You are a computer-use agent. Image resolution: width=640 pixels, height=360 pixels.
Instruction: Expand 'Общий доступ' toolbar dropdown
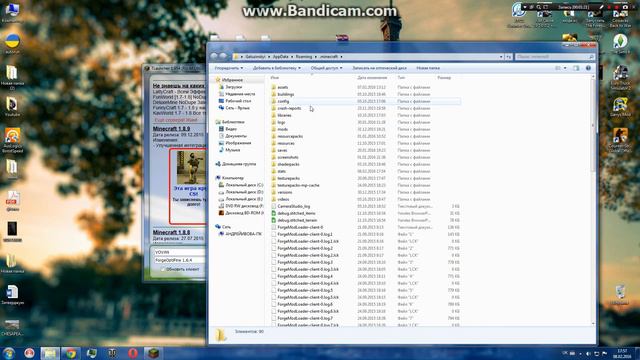pos(327,68)
